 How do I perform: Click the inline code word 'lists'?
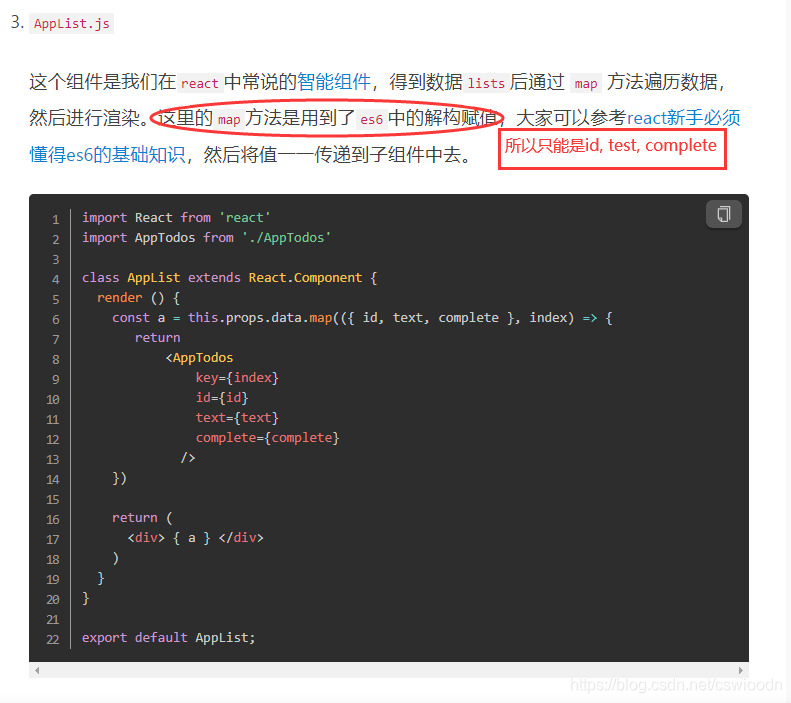click(x=486, y=83)
